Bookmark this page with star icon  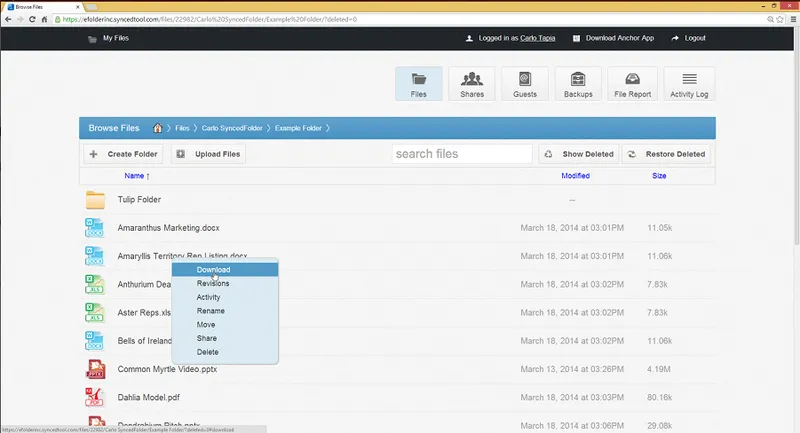click(x=780, y=19)
